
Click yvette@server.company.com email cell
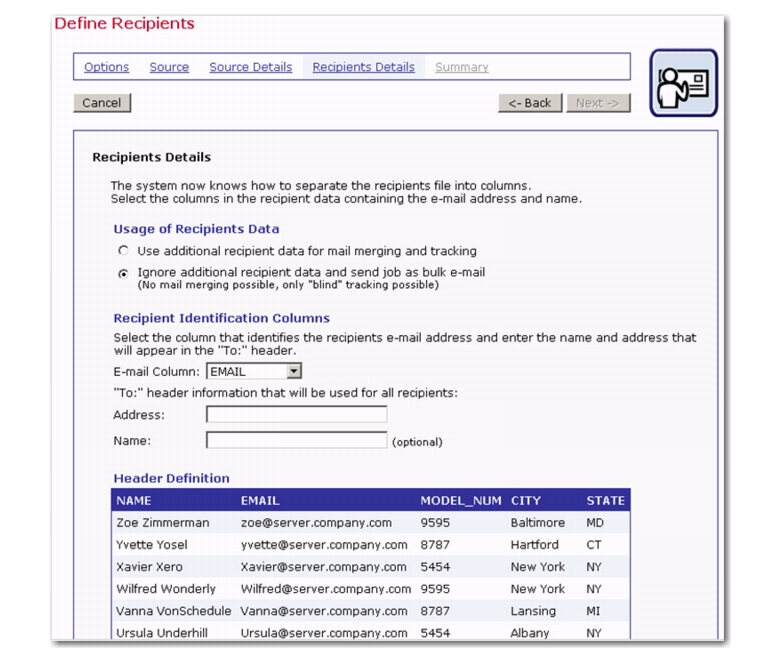tap(324, 545)
